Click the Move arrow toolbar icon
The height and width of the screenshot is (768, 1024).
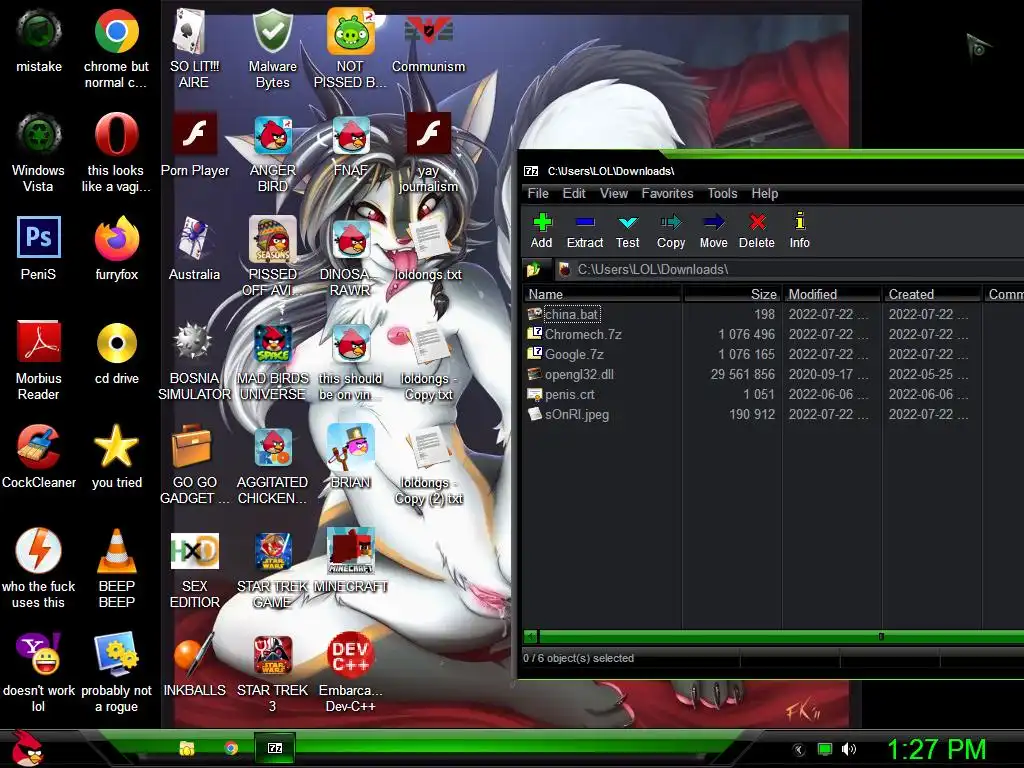click(713, 231)
